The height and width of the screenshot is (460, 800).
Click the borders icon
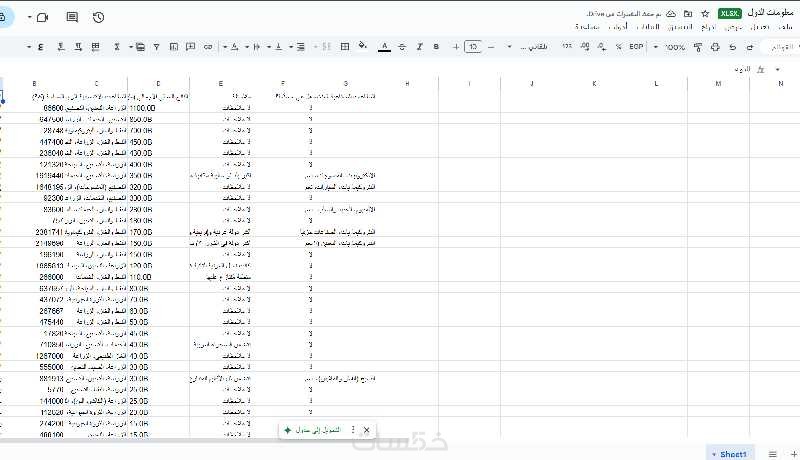pos(345,47)
